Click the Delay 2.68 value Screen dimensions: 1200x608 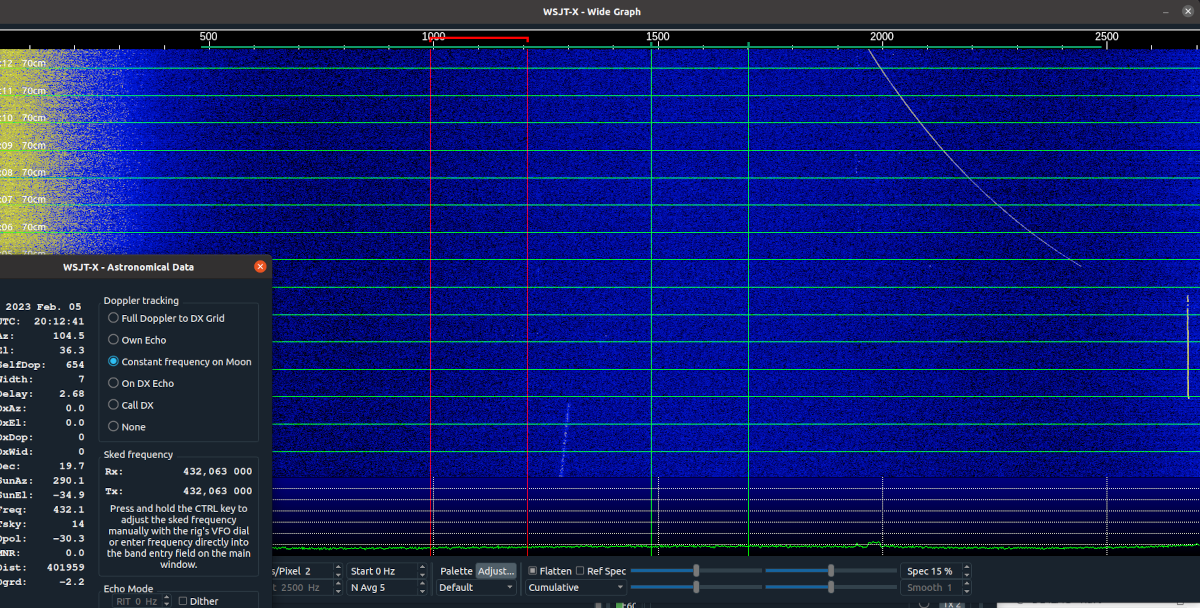(71, 393)
